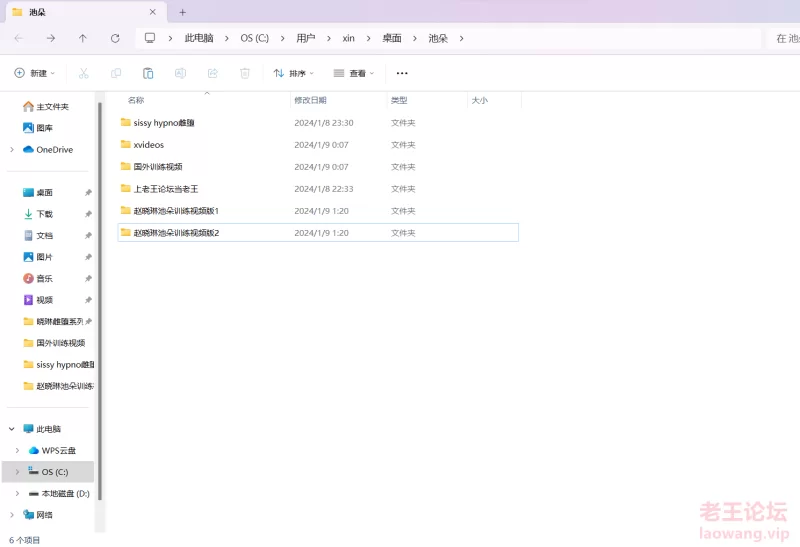
Task: Select 本地磁盘 (D:) in the navigation pane
Action: (x=65, y=493)
